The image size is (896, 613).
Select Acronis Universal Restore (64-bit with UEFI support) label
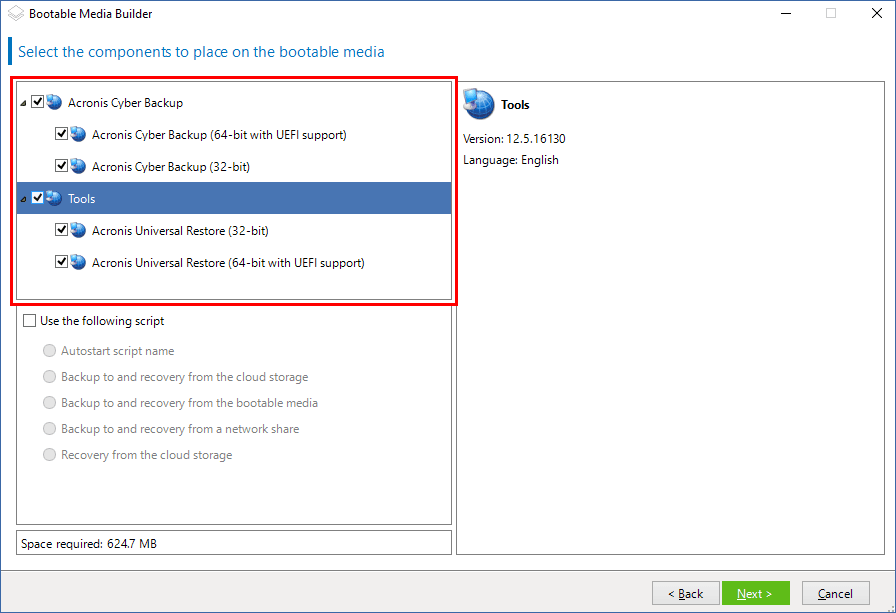pyautogui.click(x=228, y=262)
